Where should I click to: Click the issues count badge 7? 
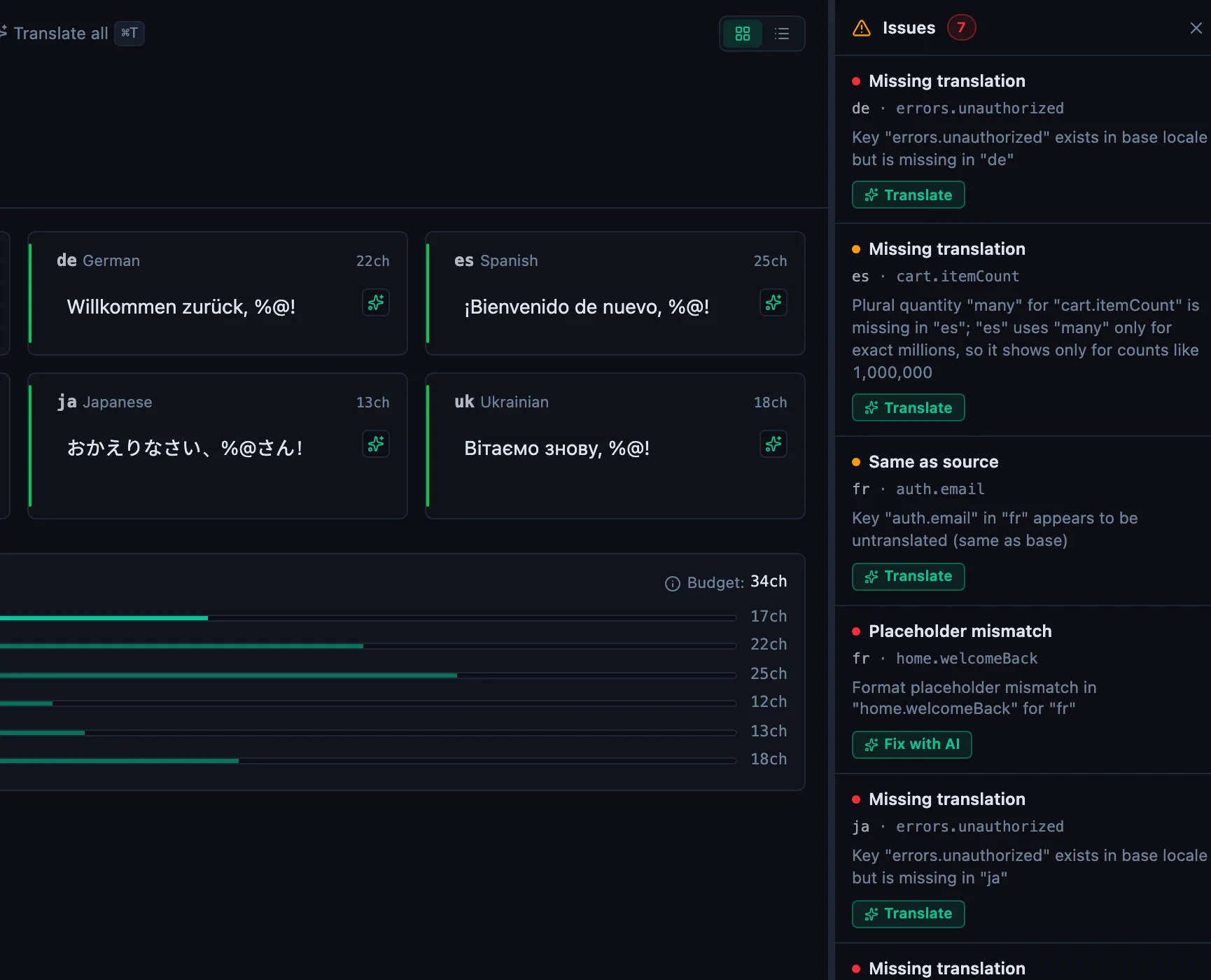pyautogui.click(x=961, y=27)
